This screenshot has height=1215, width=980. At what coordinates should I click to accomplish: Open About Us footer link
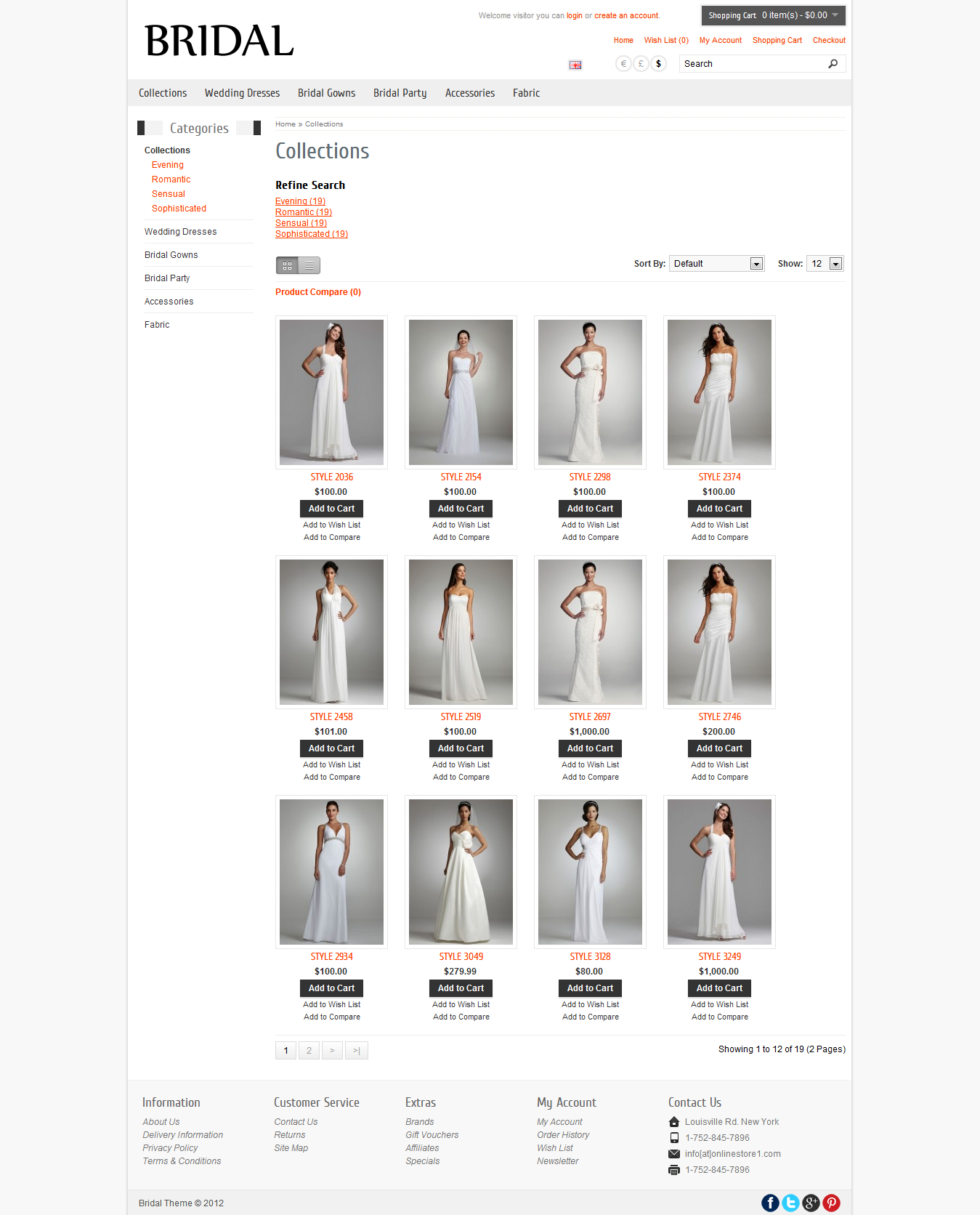[161, 1122]
